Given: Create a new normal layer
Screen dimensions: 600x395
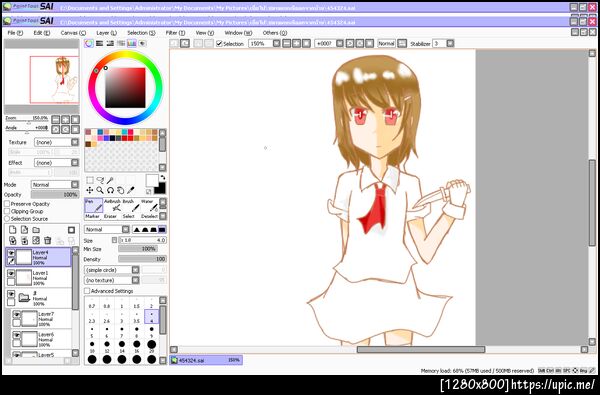Looking at the screenshot, I should (x=13, y=230).
